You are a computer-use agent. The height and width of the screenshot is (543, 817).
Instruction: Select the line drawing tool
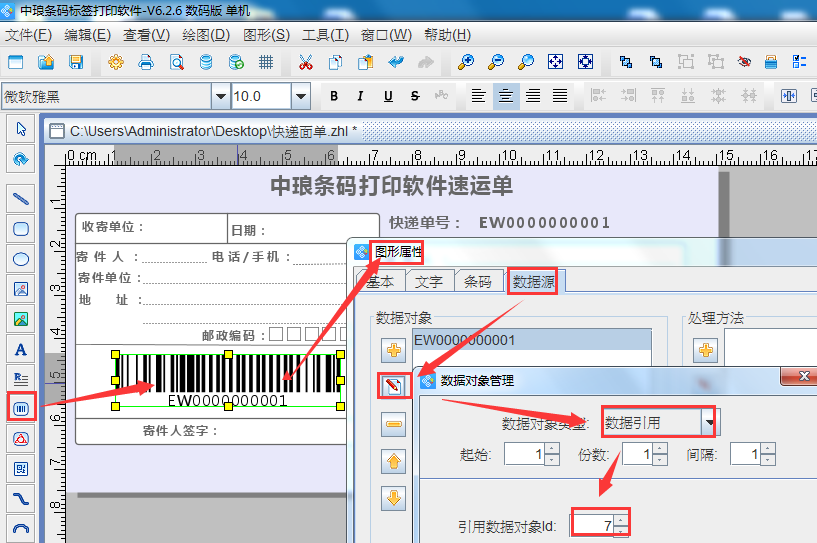[20, 198]
